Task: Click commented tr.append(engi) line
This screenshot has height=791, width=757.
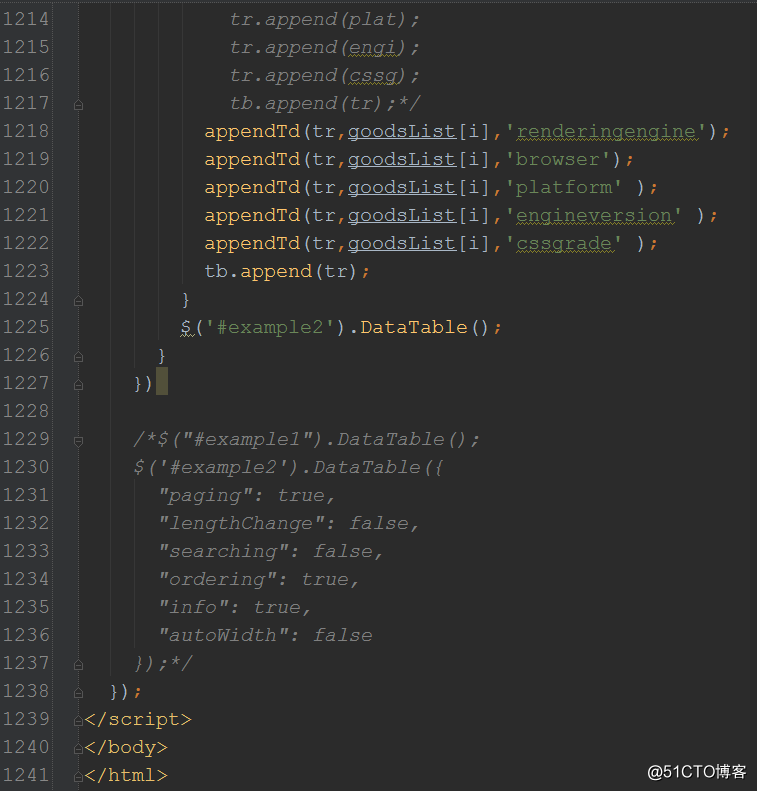Action: click(324, 47)
